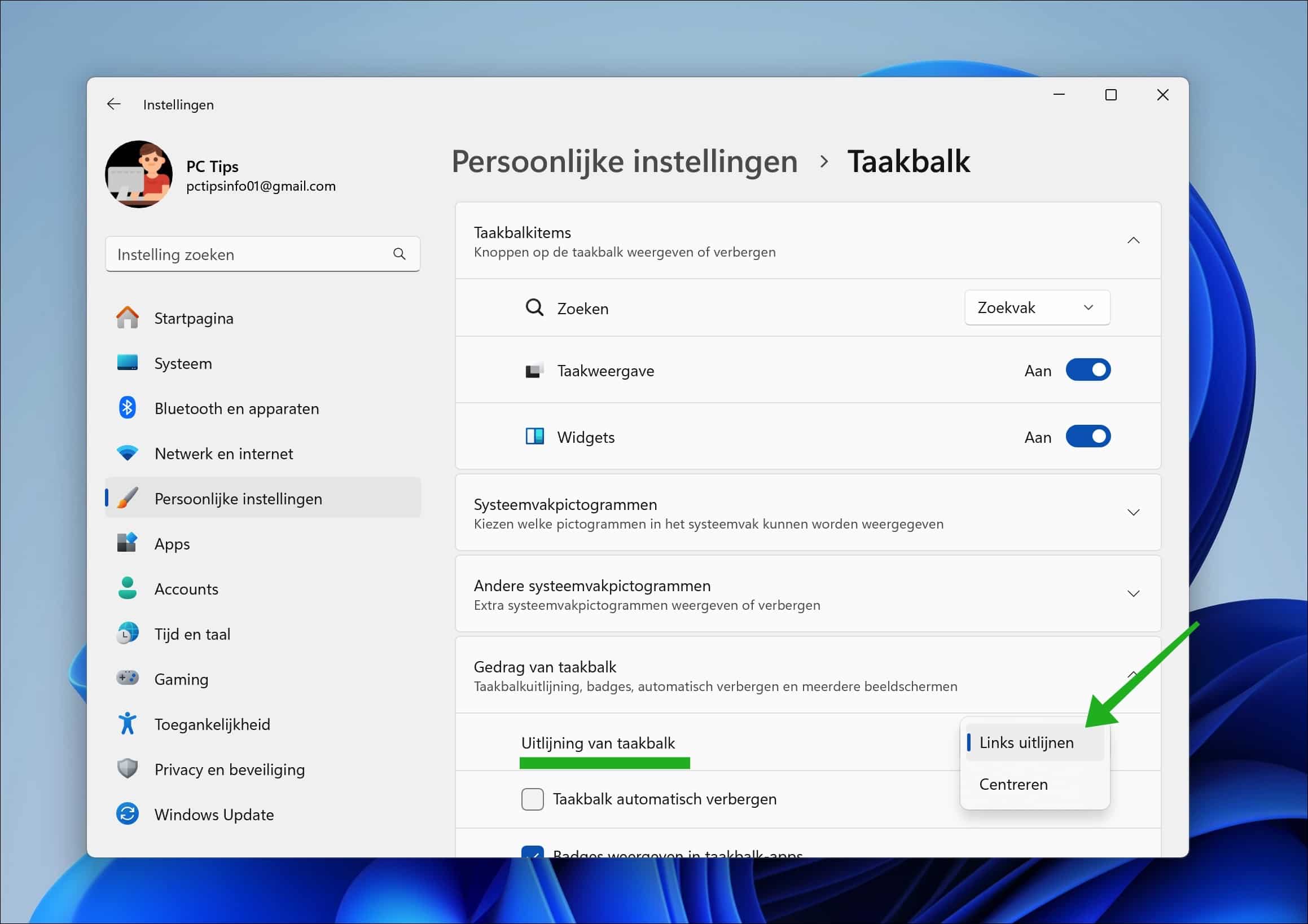Expand the Systeemvakpictogrammen section

[x=1134, y=512]
